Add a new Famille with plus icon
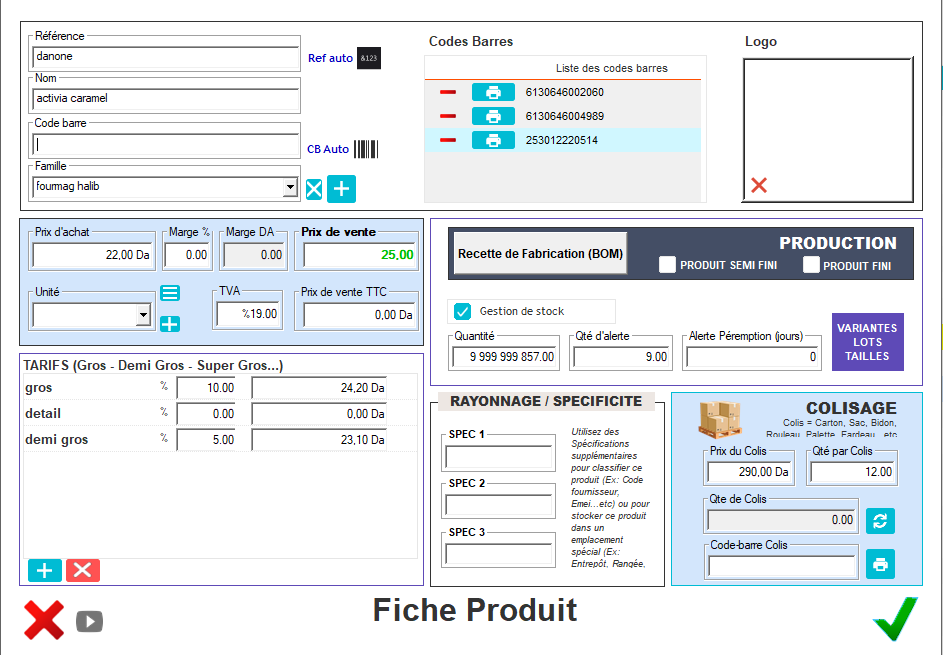 342,189
